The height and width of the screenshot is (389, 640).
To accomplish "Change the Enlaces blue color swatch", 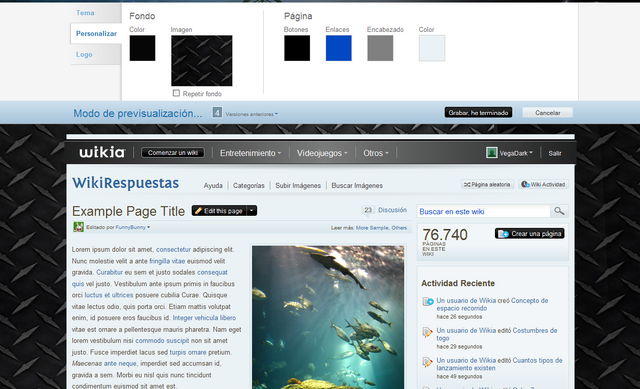I will pos(339,48).
